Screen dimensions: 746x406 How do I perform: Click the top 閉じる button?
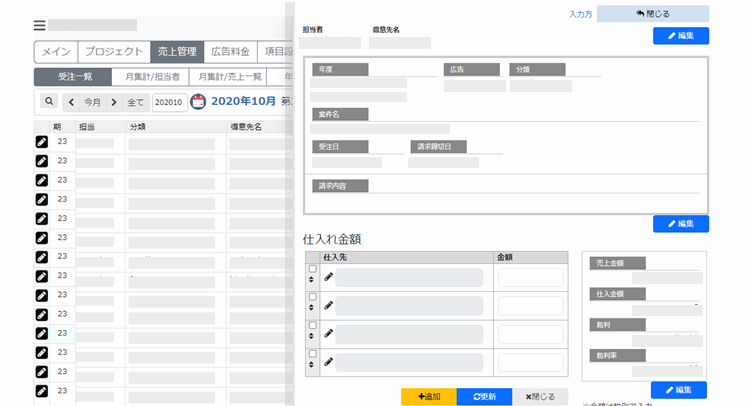coord(653,14)
